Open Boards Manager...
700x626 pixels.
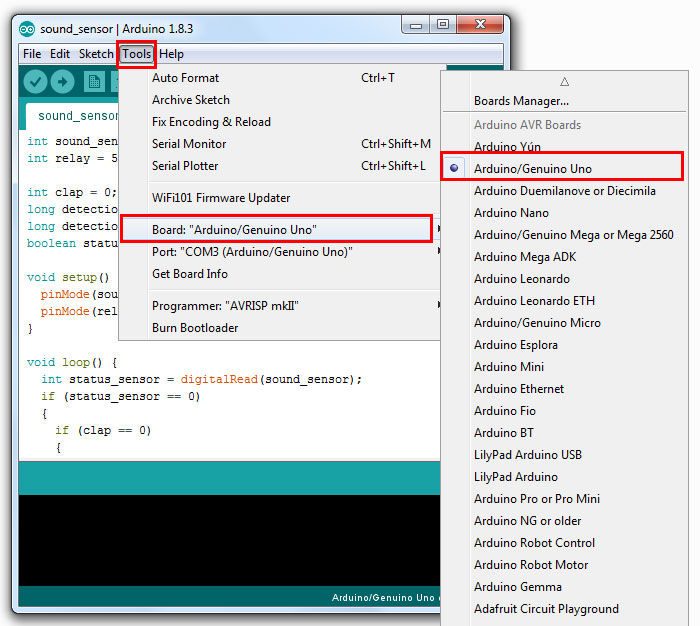coord(565,101)
